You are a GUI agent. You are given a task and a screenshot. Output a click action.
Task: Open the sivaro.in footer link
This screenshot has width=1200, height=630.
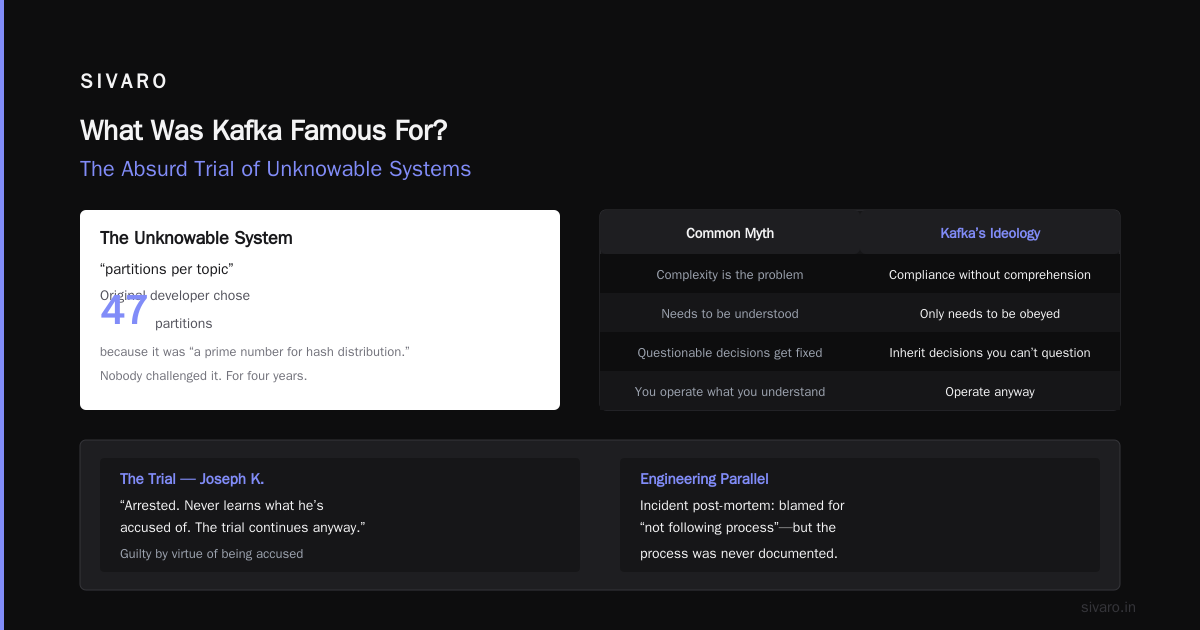point(1109,607)
